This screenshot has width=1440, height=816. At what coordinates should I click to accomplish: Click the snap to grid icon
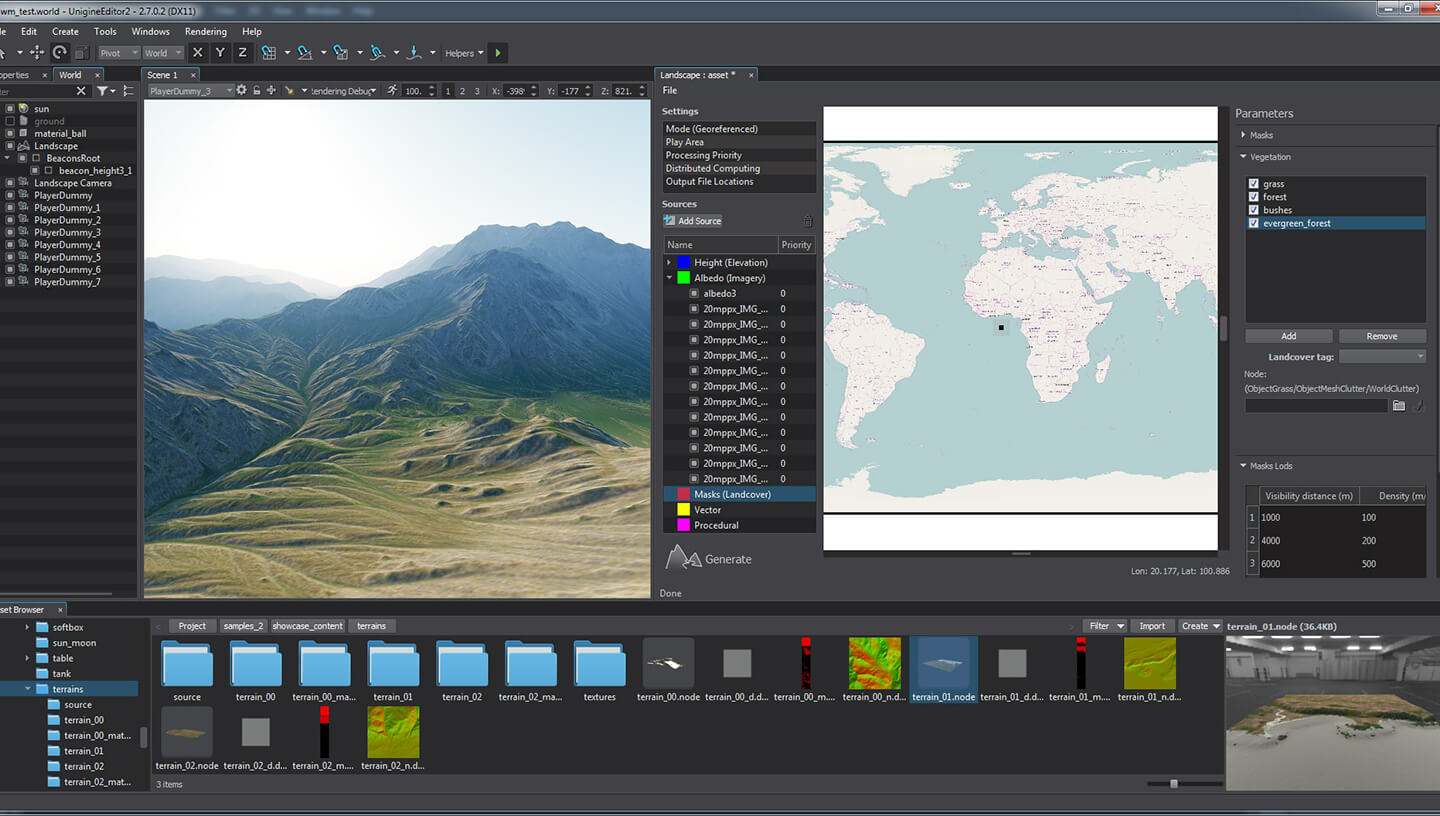[x=269, y=53]
